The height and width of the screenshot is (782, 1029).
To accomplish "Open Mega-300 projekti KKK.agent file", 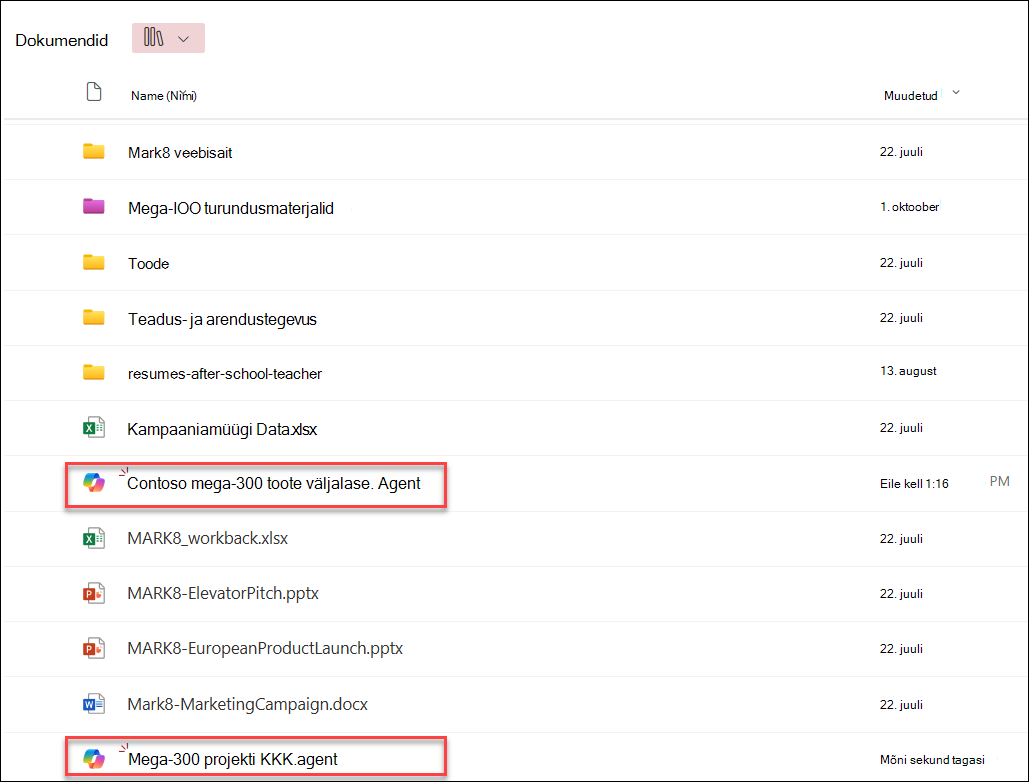I will (232, 760).
